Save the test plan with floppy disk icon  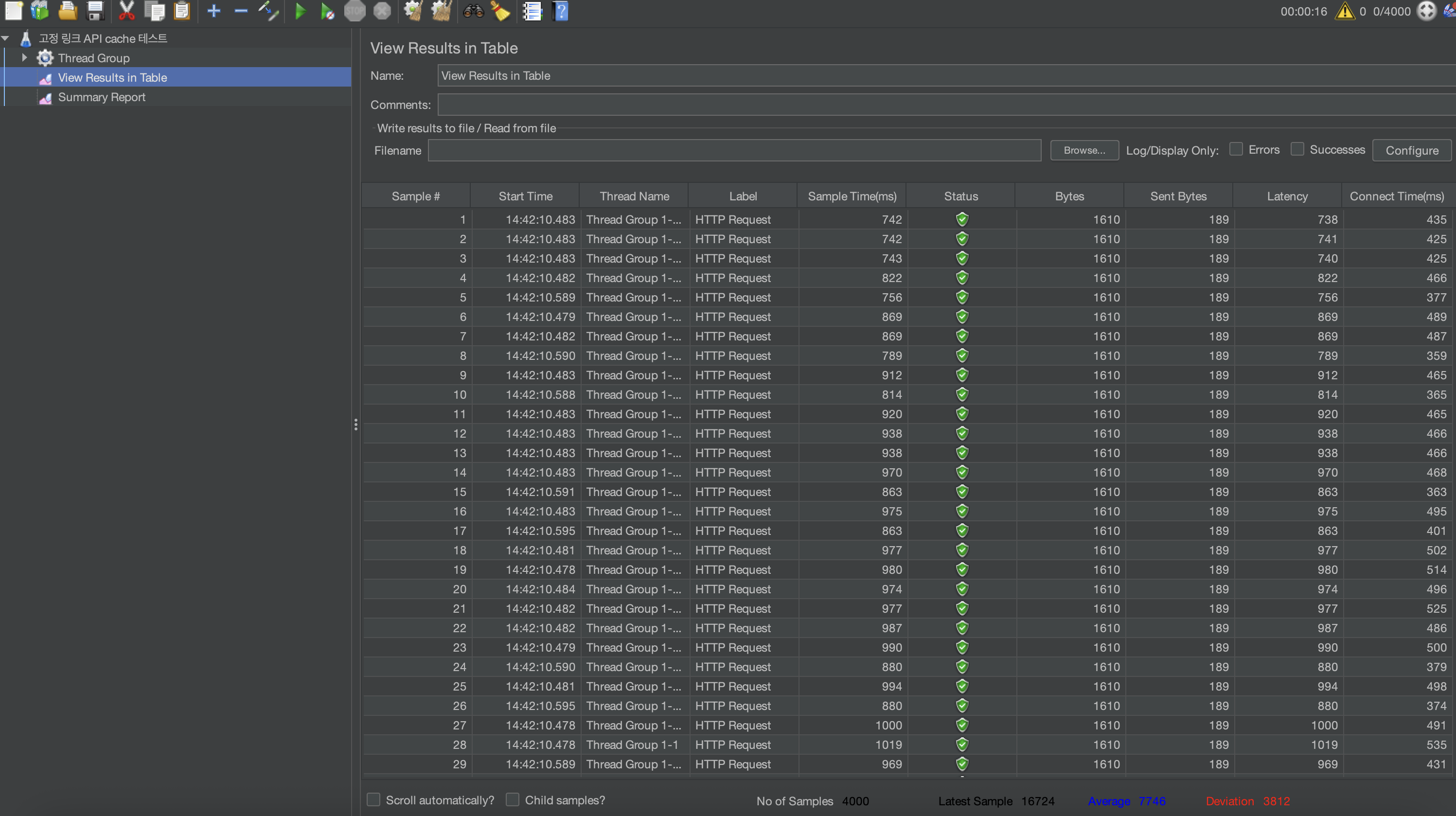[95, 11]
